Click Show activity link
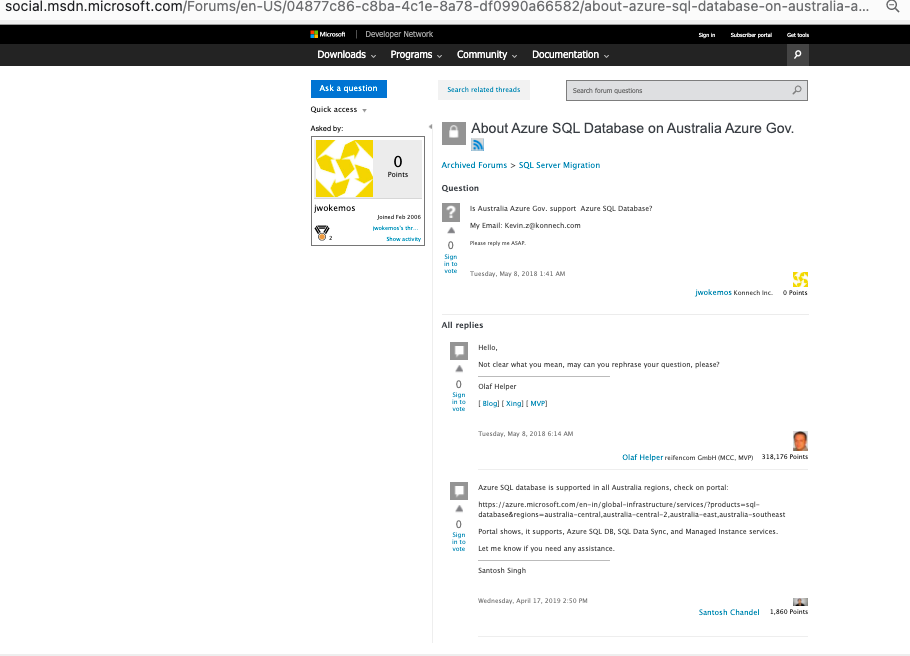 point(403,239)
